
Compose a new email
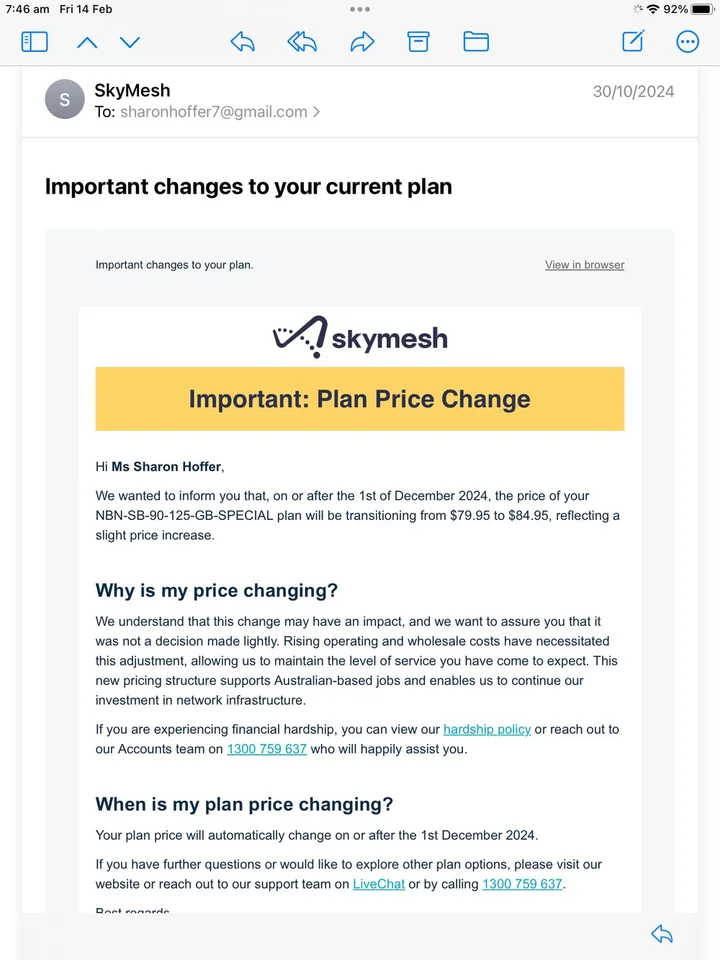click(633, 41)
